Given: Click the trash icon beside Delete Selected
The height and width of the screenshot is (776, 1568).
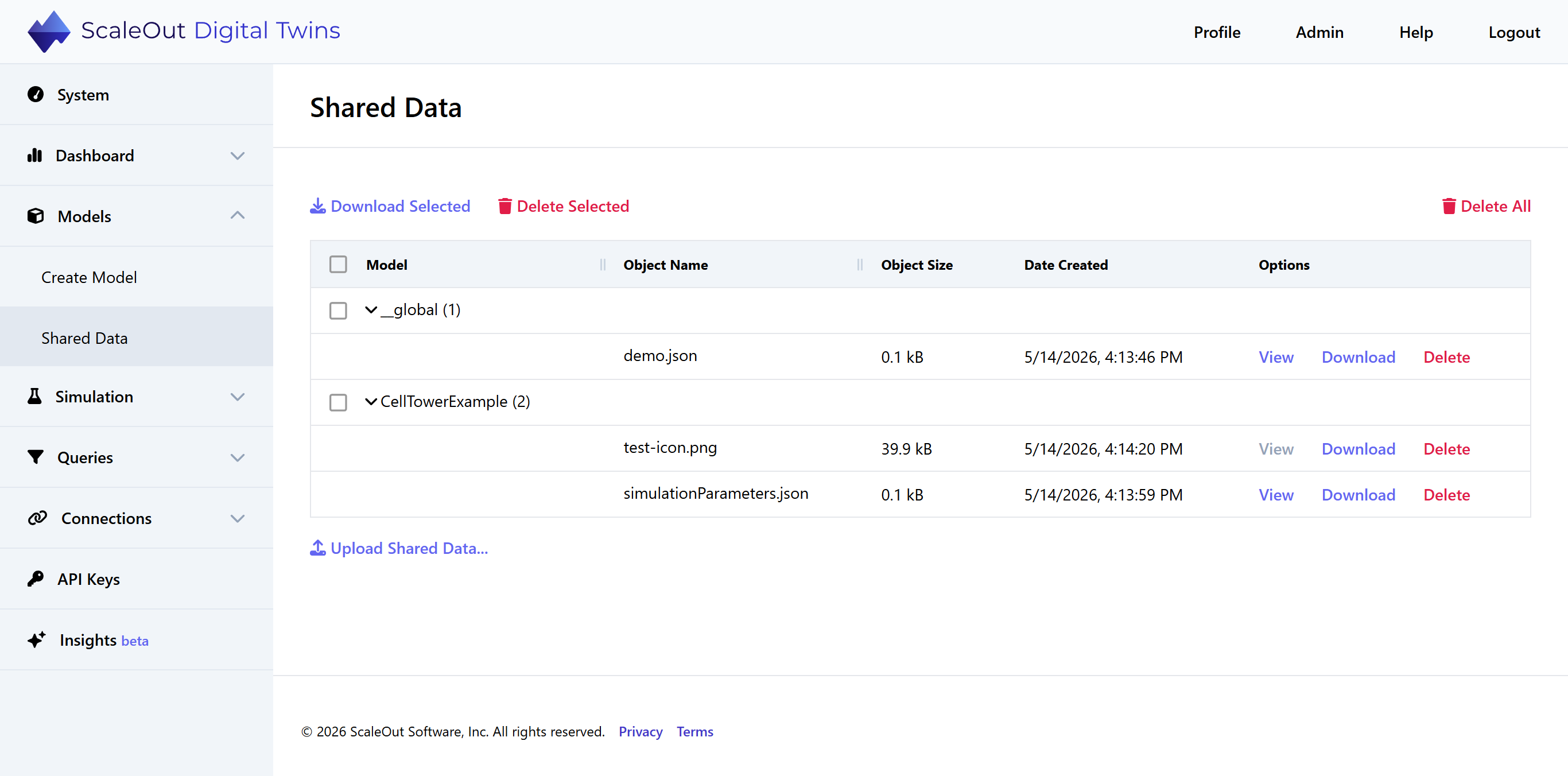Looking at the screenshot, I should click(x=504, y=206).
